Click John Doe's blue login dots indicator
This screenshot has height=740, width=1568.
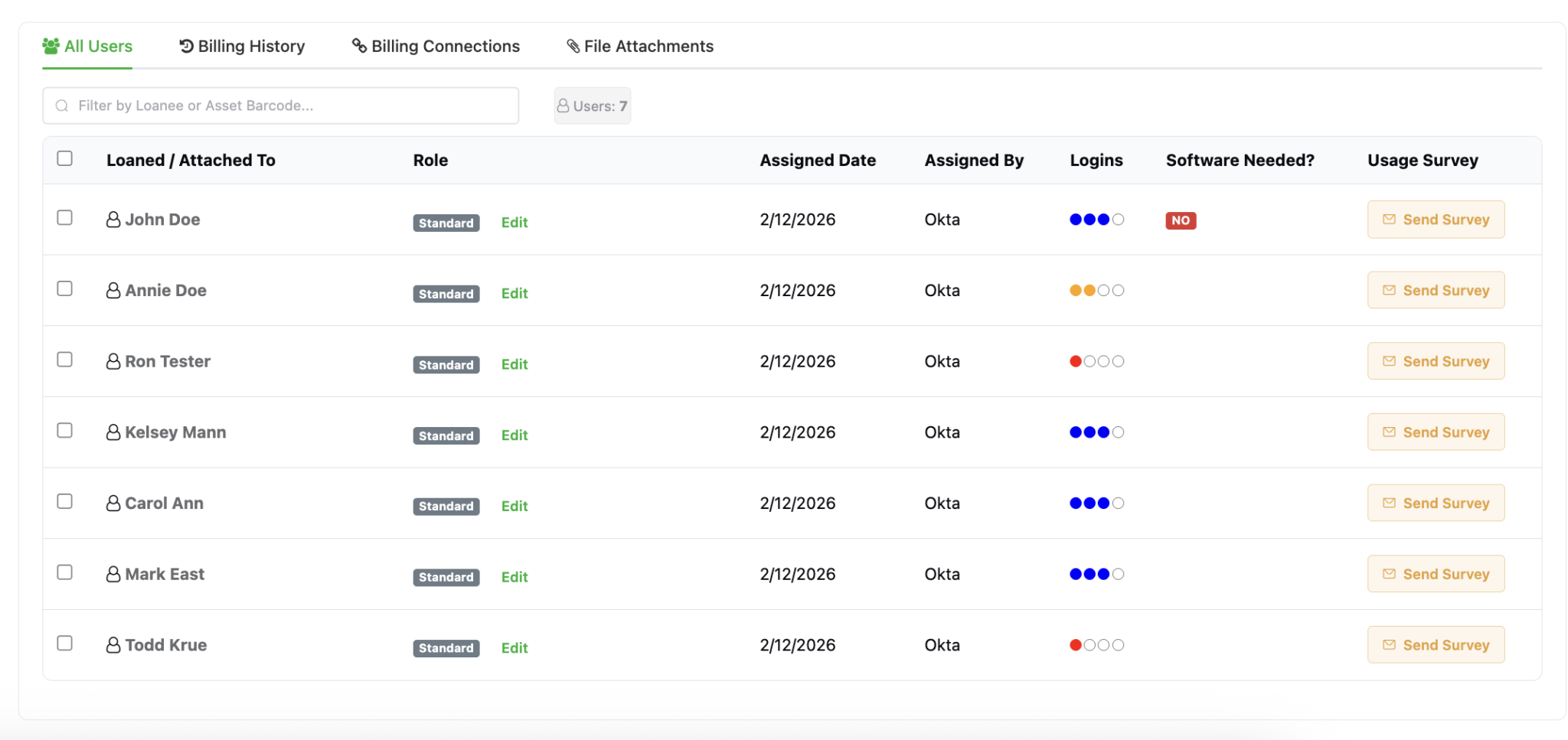(x=1096, y=220)
